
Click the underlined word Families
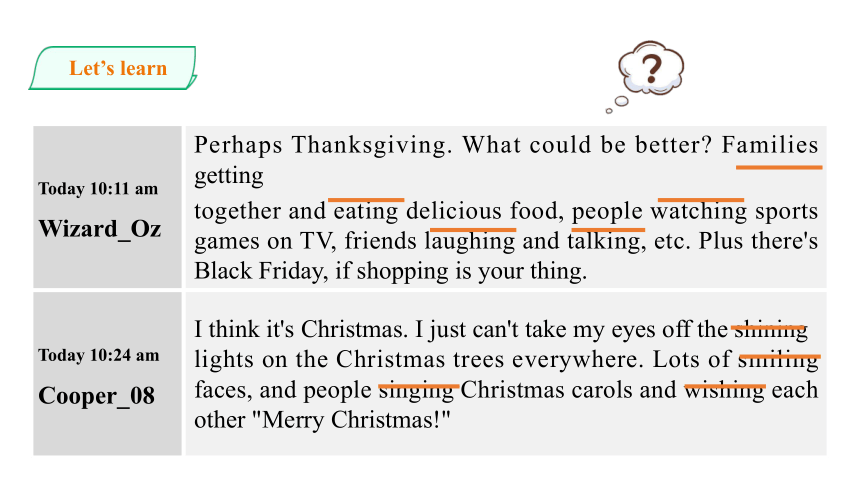pyautogui.click(x=770, y=145)
